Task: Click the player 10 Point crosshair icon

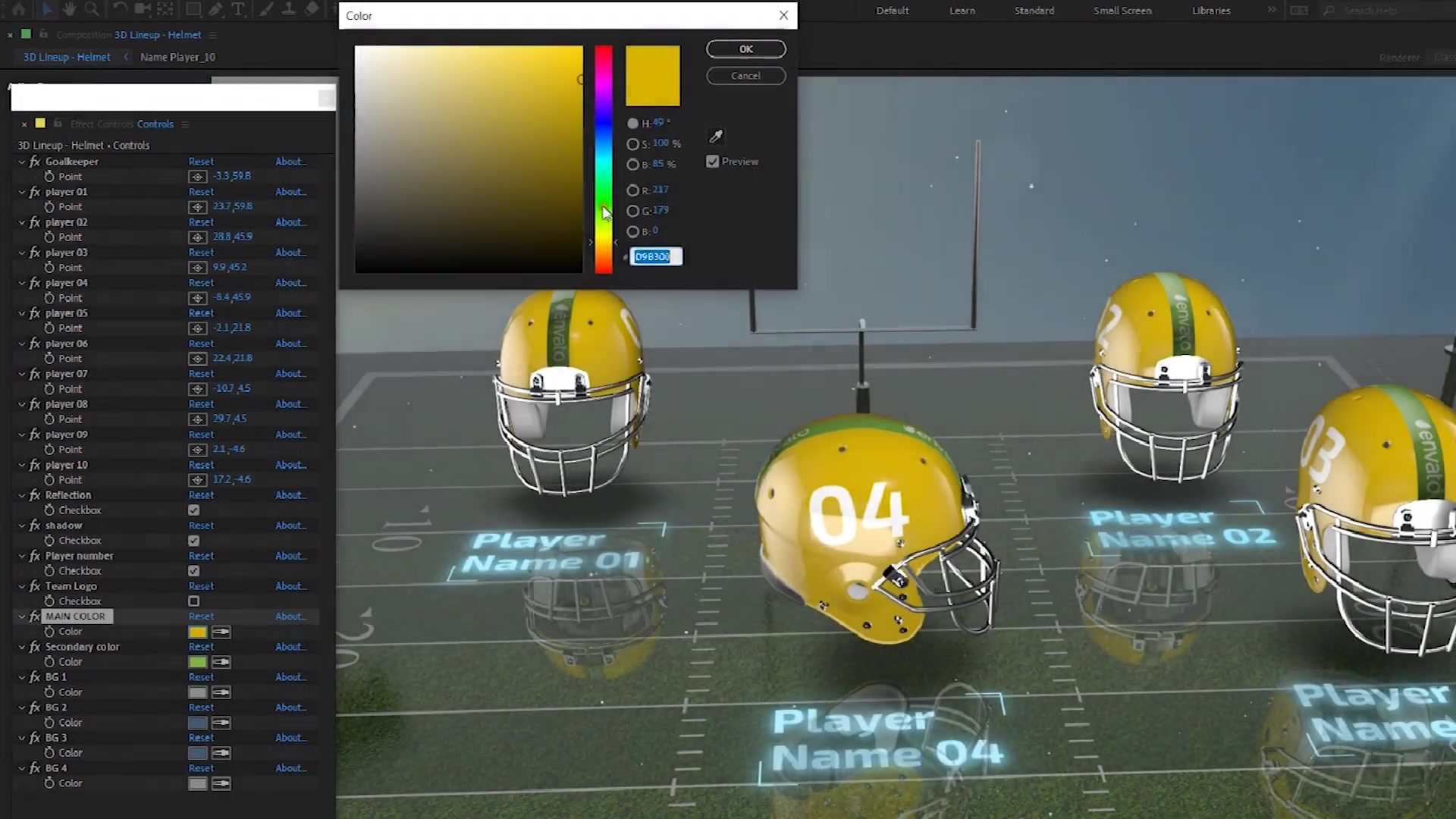Action: (197, 480)
